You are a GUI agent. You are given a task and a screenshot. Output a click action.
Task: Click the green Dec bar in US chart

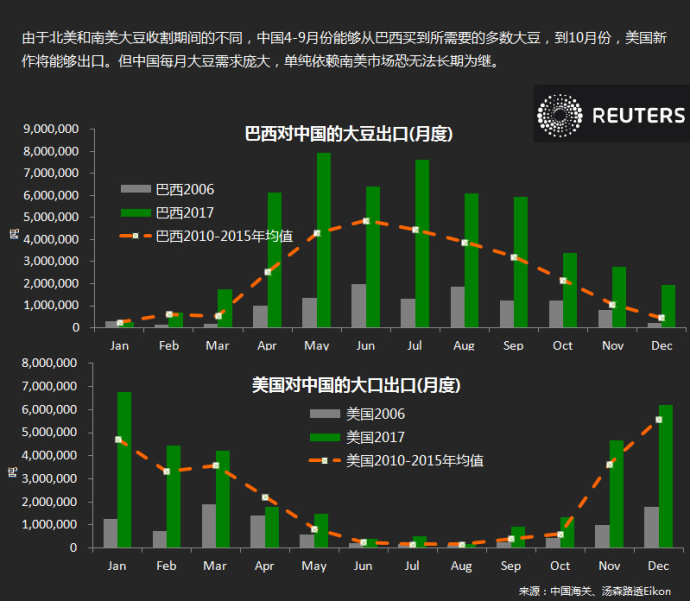(667, 476)
